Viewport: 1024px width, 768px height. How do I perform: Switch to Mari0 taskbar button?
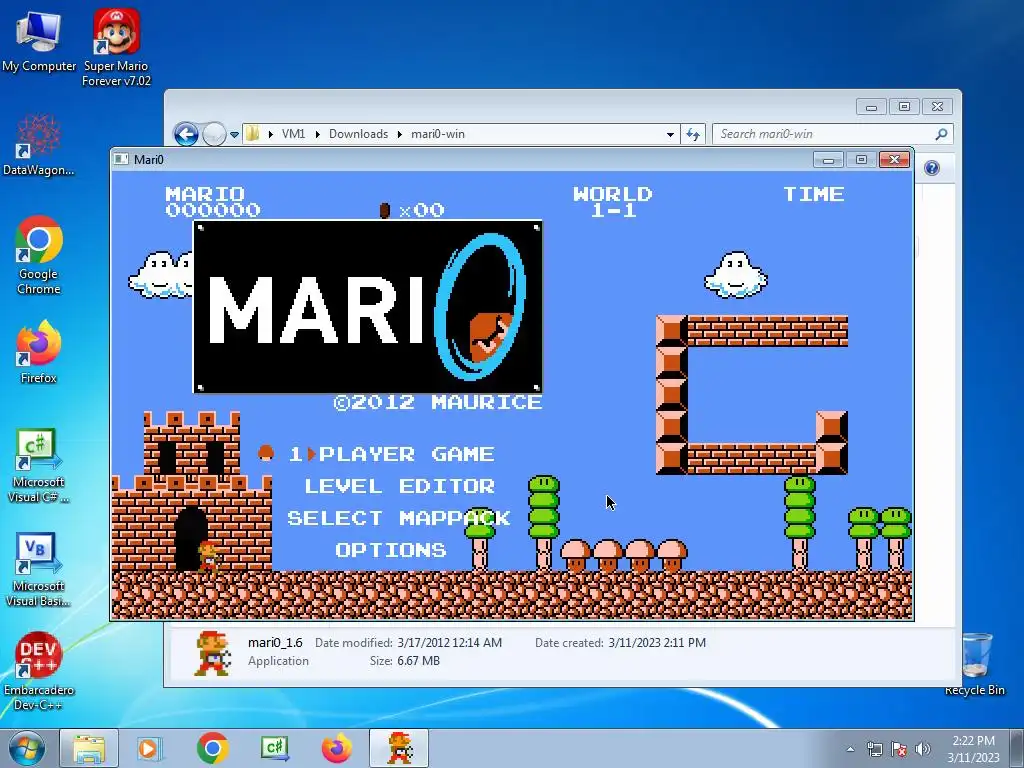tap(399, 748)
